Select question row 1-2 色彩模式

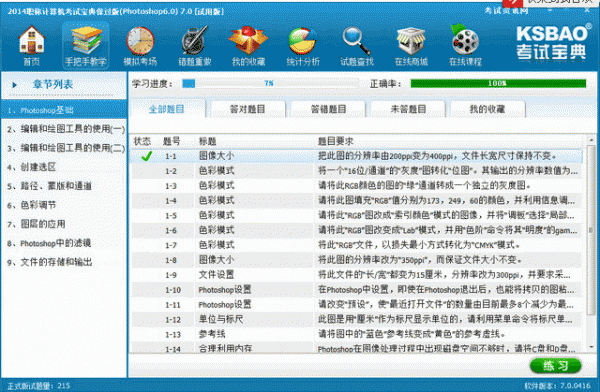pos(357,171)
